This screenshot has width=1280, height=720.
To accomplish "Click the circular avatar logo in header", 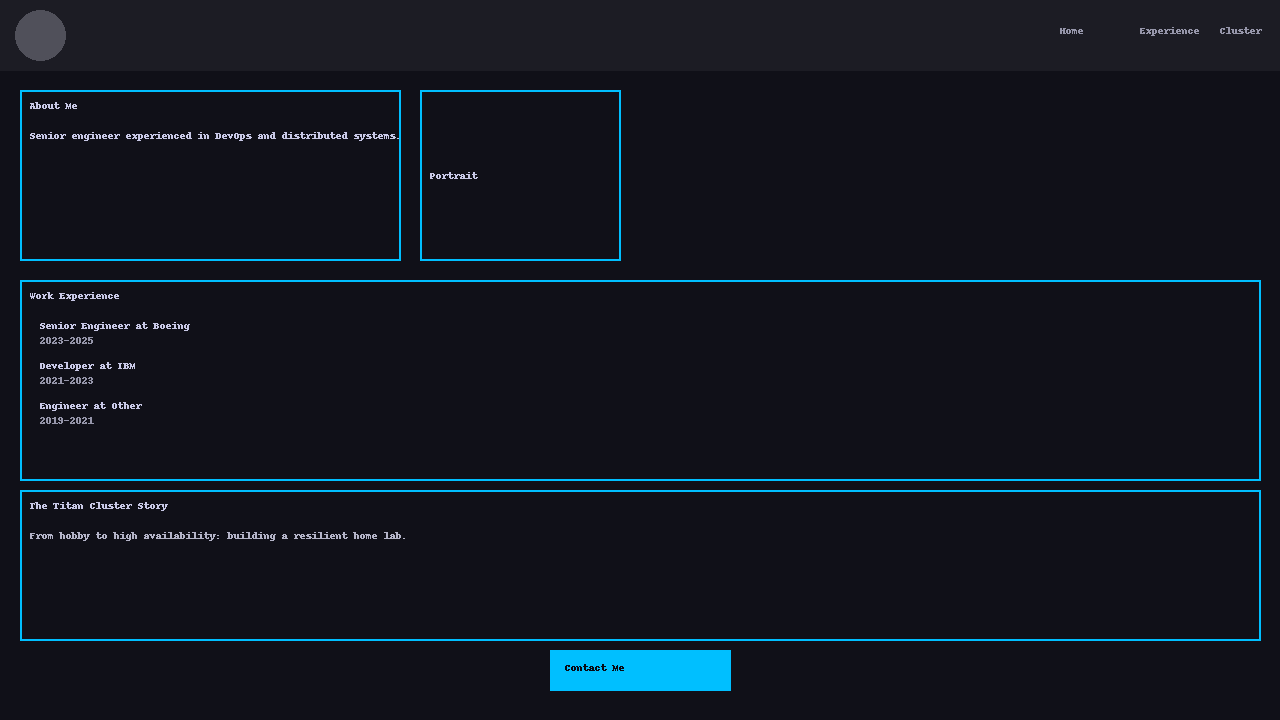I will [x=40, y=36].
